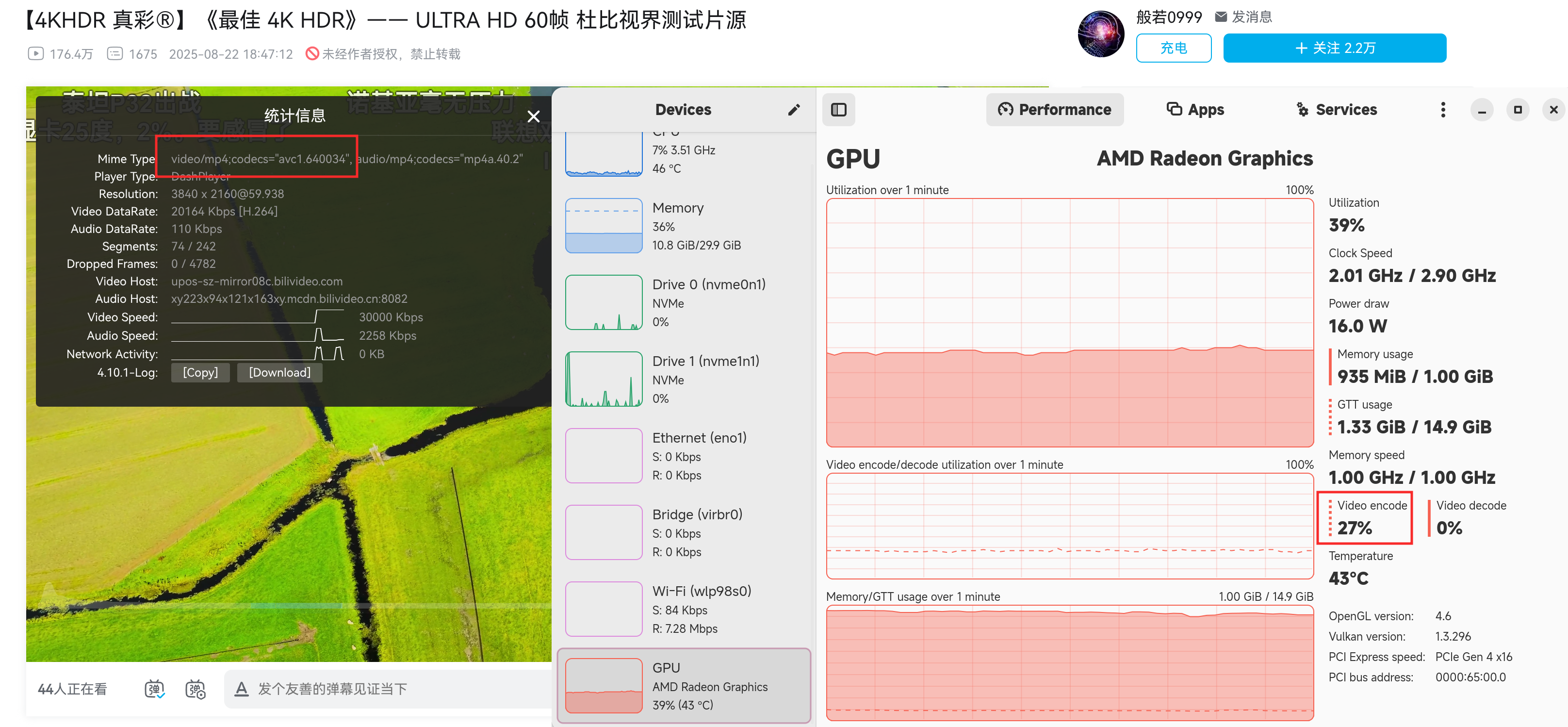Image resolution: width=1568 pixels, height=727 pixels.
Task: Switch to the Apps tab
Action: [x=1194, y=110]
